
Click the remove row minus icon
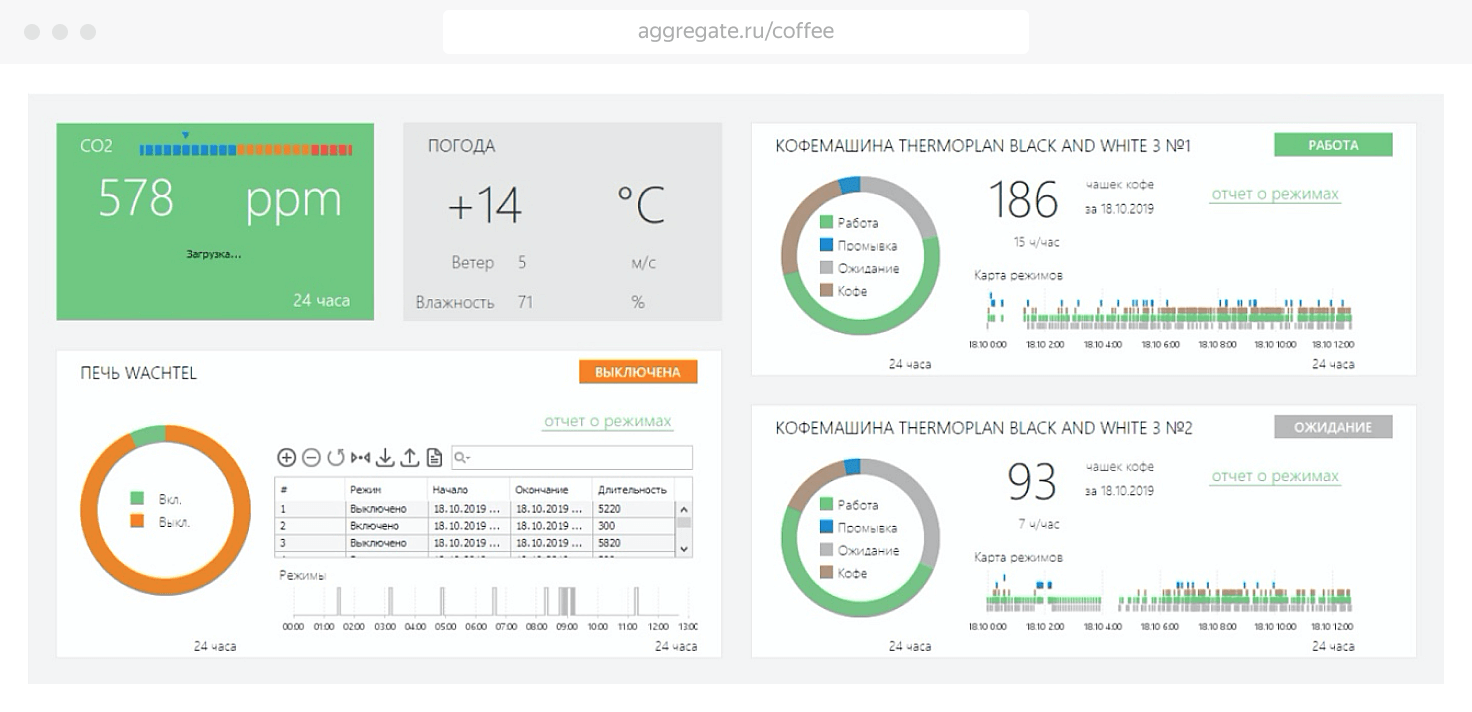point(311,458)
